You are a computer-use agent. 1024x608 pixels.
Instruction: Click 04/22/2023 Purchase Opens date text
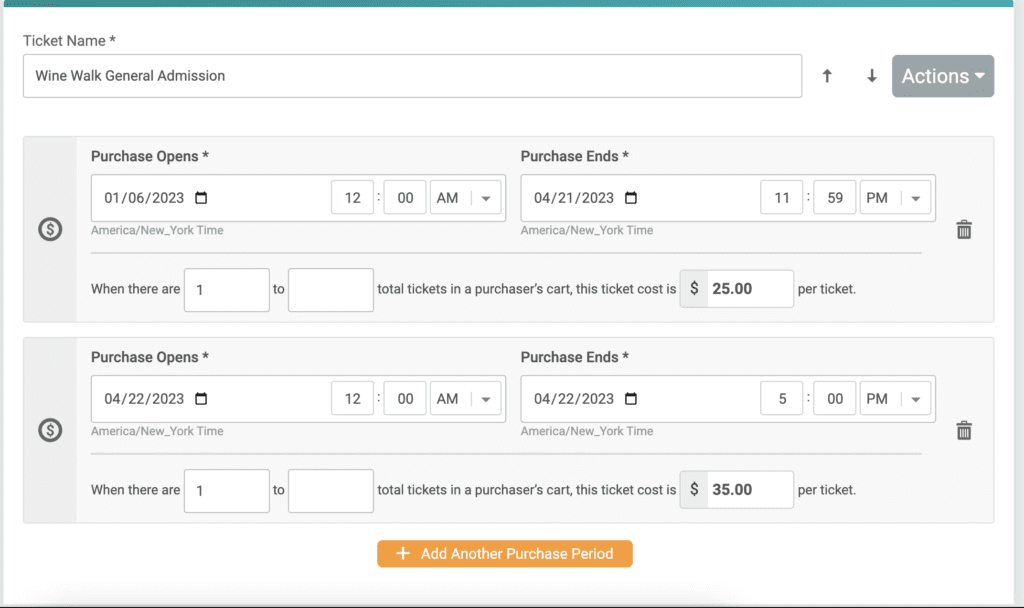[x=144, y=398]
